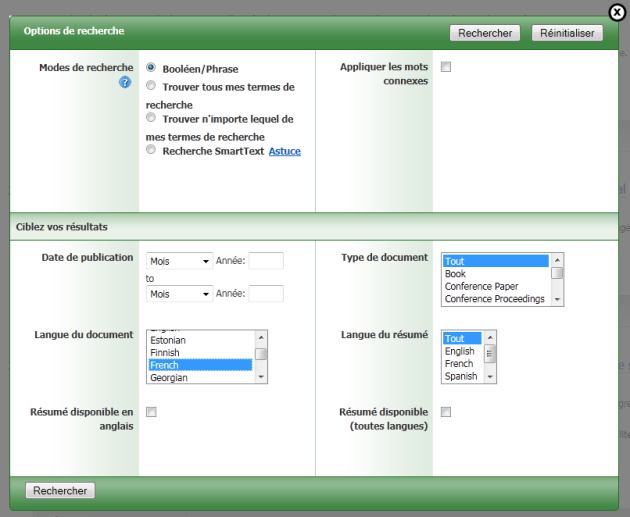Select the Booléen/Phrase radio button

pyautogui.click(x=151, y=69)
